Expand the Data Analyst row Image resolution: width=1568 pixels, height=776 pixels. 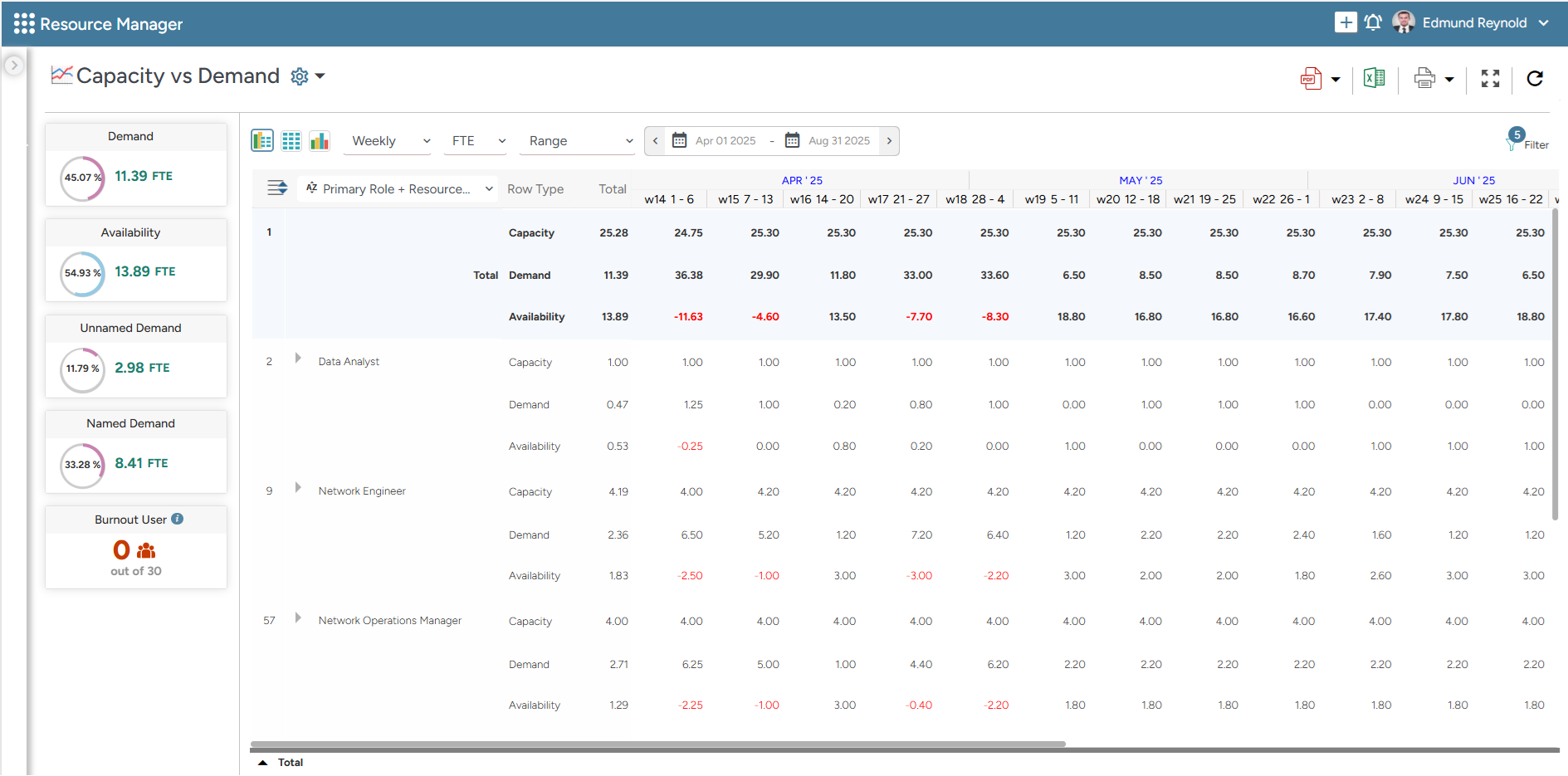tap(298, 359)
